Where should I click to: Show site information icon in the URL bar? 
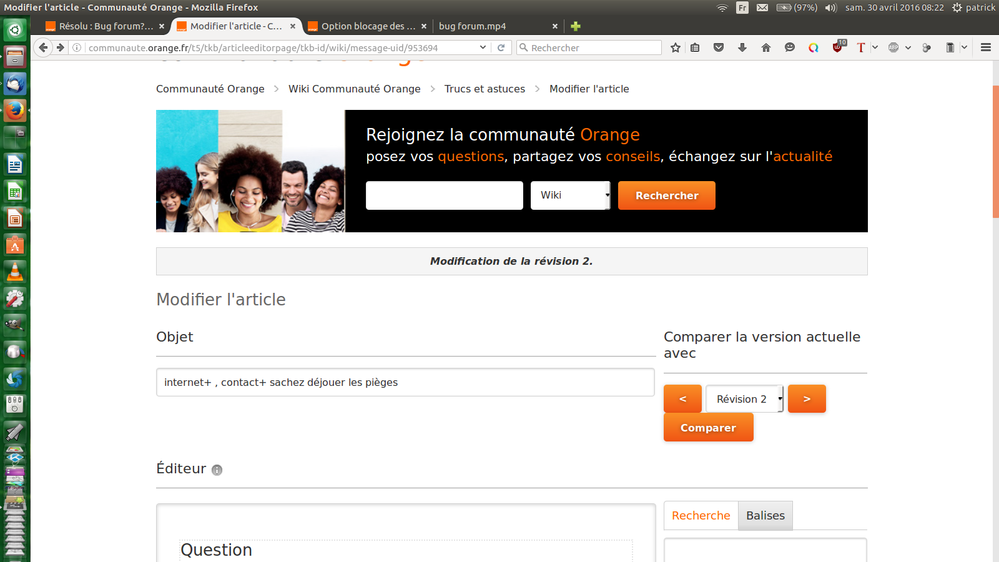click(x=76, y=48)
